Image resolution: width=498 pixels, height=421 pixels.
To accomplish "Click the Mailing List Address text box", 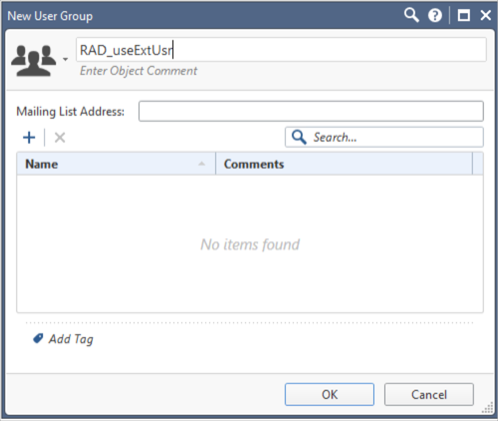I will click(x=311, y=111).
